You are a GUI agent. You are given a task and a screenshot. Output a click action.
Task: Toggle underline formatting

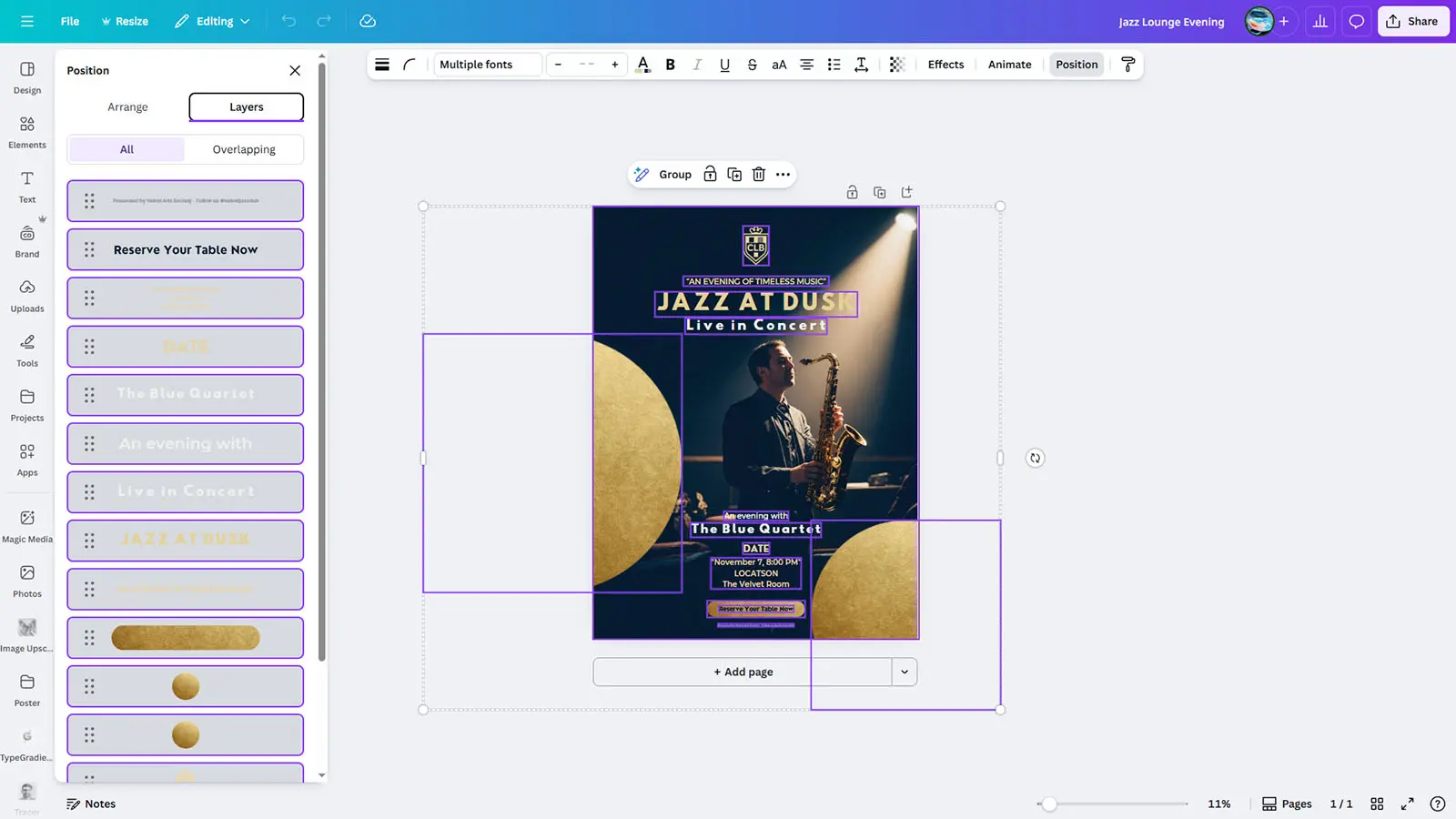coord(724,65)
